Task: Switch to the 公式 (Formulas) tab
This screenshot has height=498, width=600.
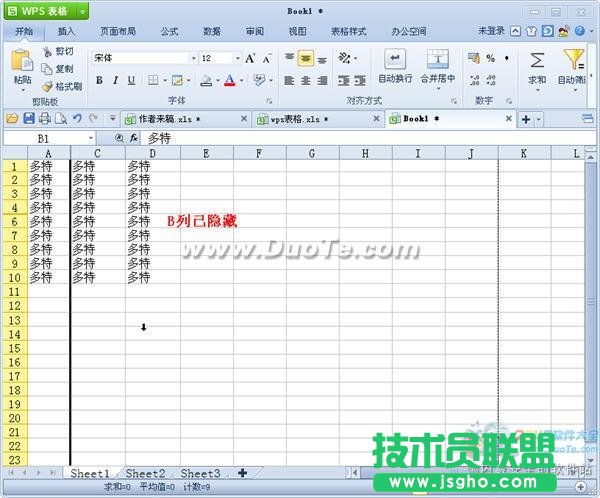Action: click(169, 31)
